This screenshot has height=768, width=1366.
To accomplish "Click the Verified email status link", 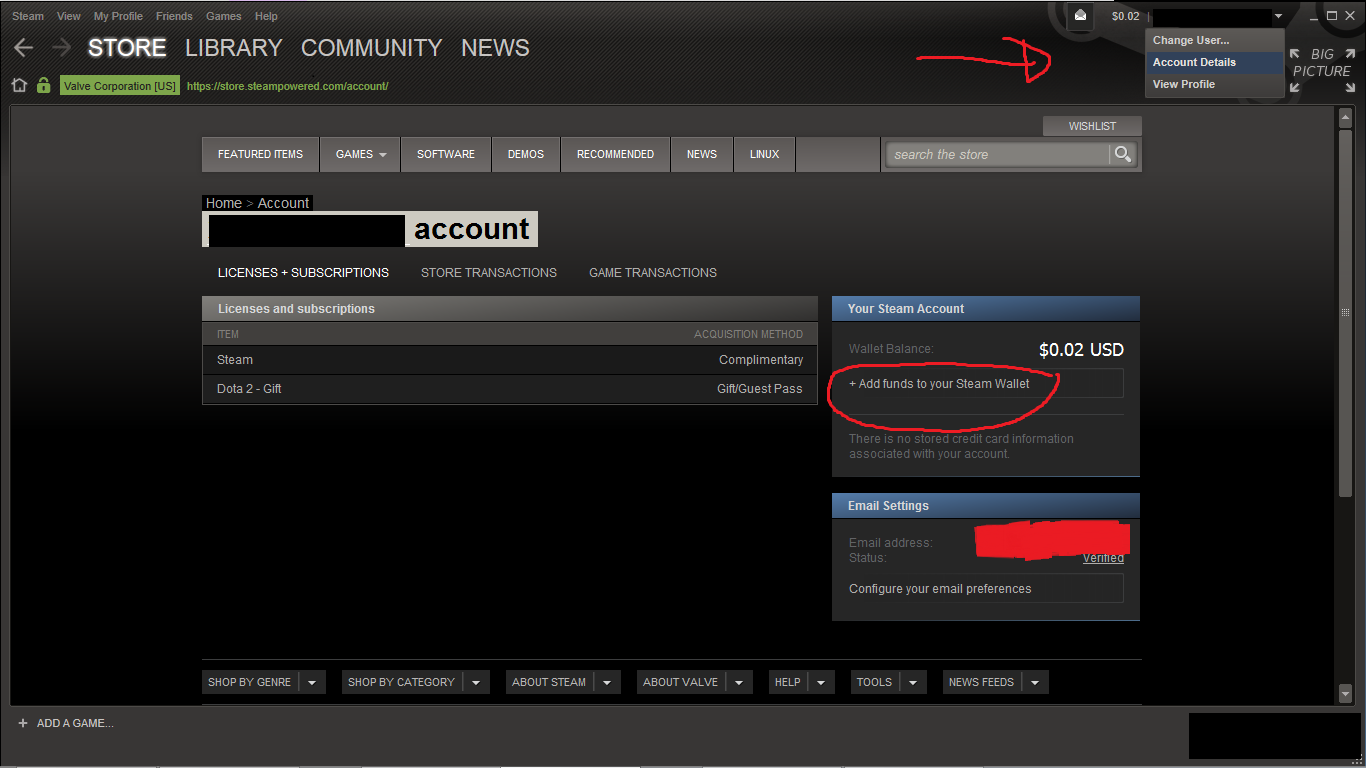I will [1103, 558].
